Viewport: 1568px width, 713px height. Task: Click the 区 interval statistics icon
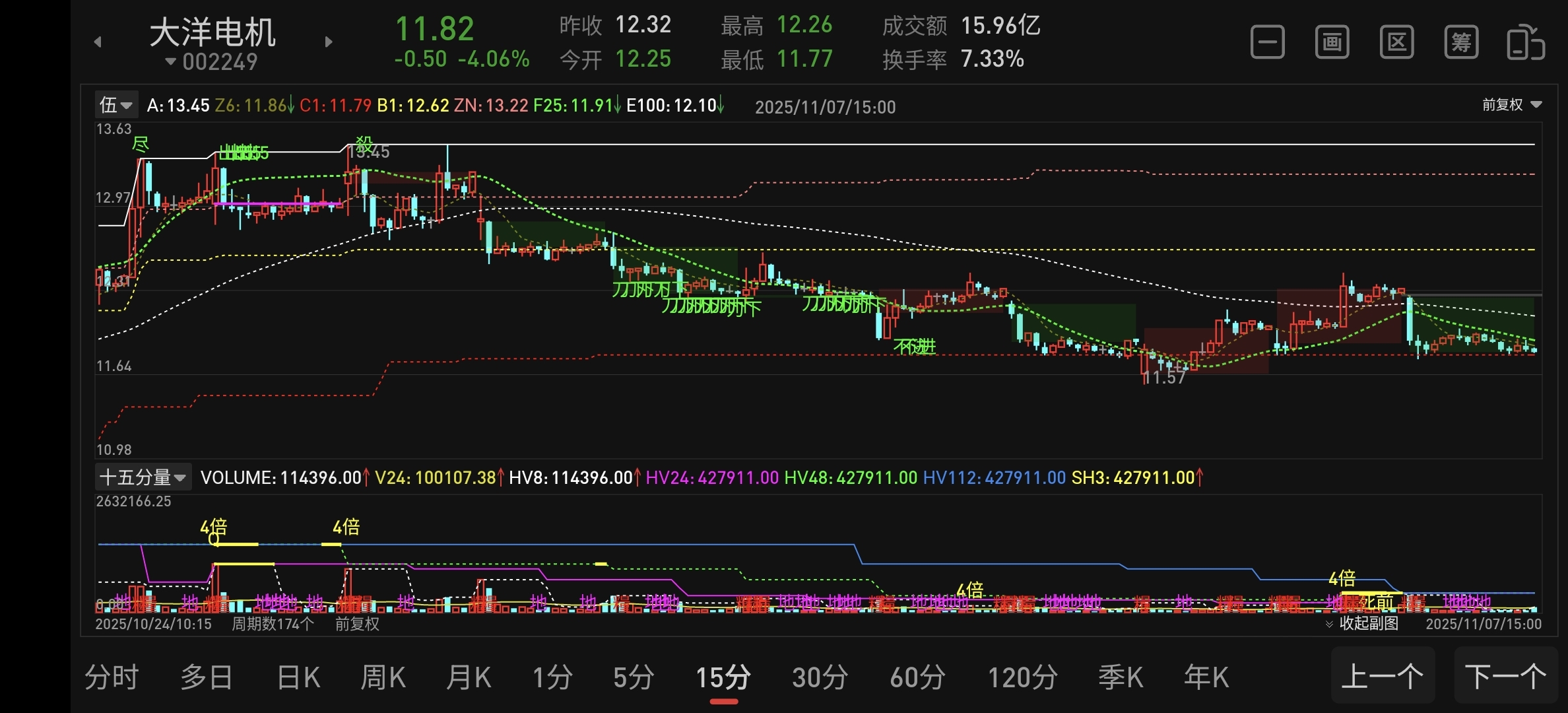[x=1396, y=43]
